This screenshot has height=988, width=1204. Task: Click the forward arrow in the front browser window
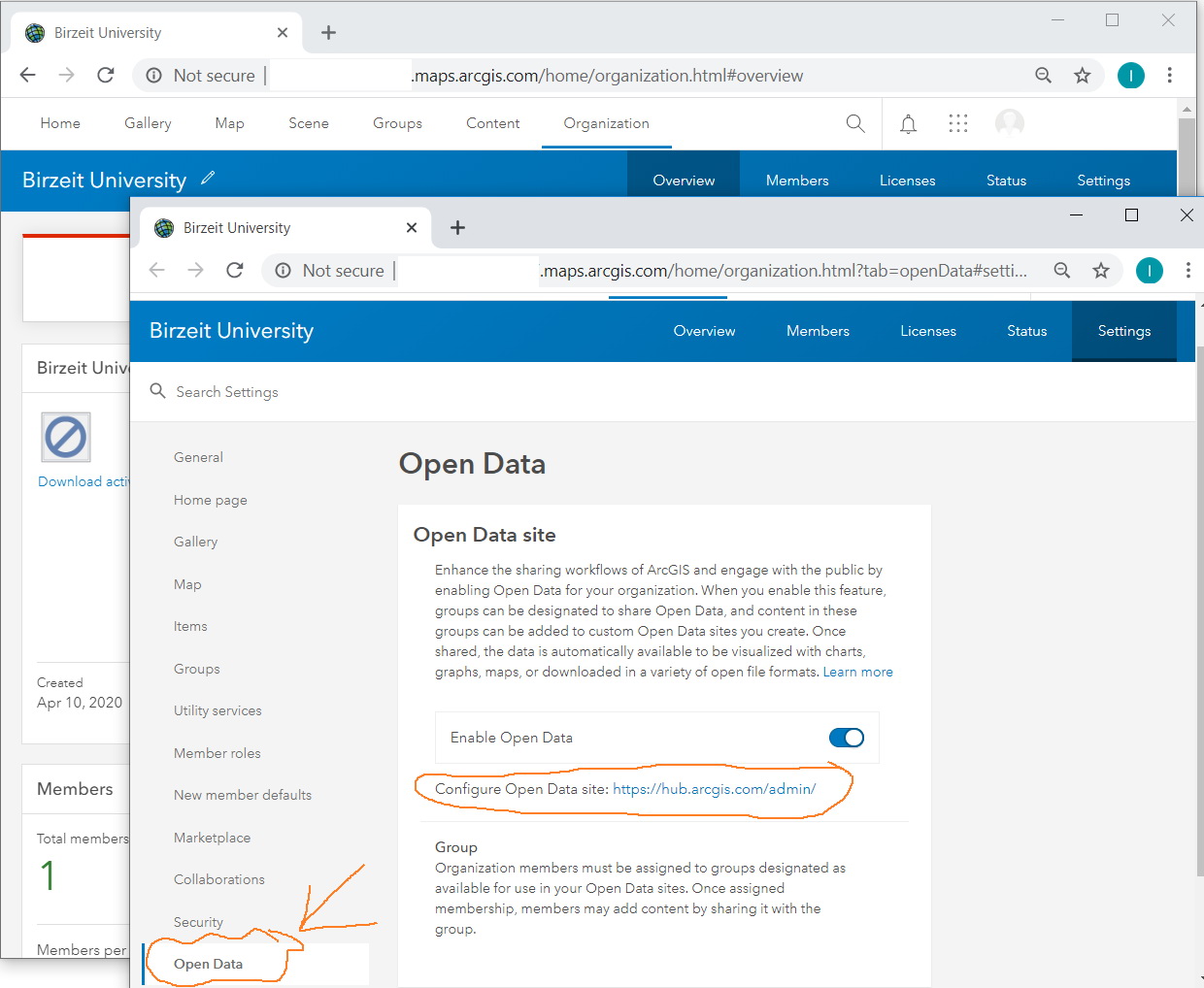(x=195, y=270)
